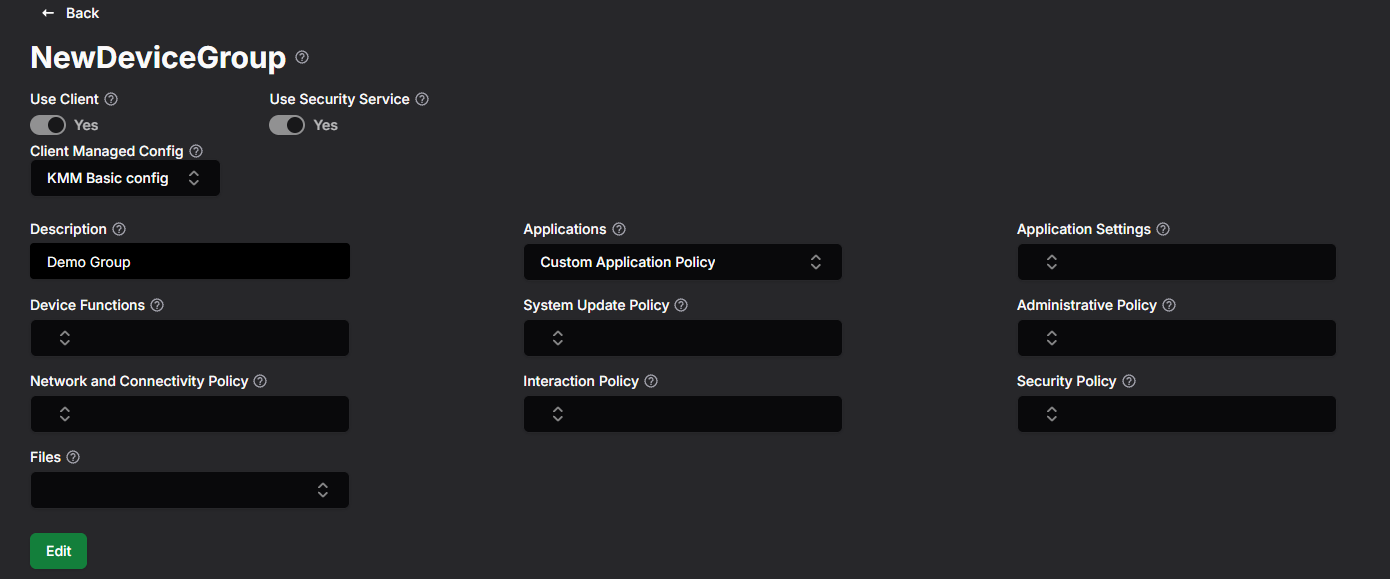Click the help icon beside Files
The width and height of the screenshot is (1390, 579).
73,457
